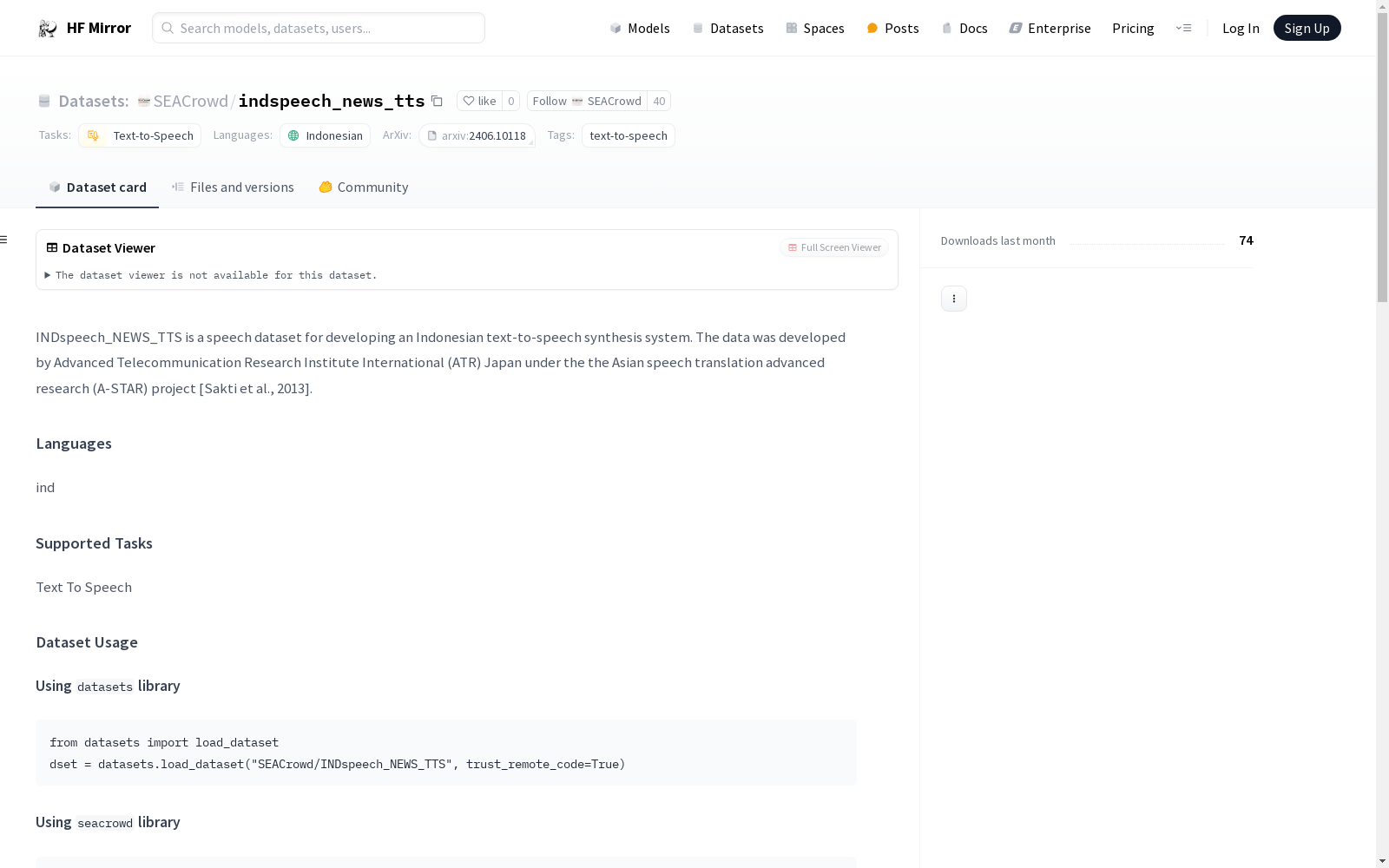Click the 'Using seacrowd library' heading
This screenshot has height=868, width=1389.
click(108, 822)
